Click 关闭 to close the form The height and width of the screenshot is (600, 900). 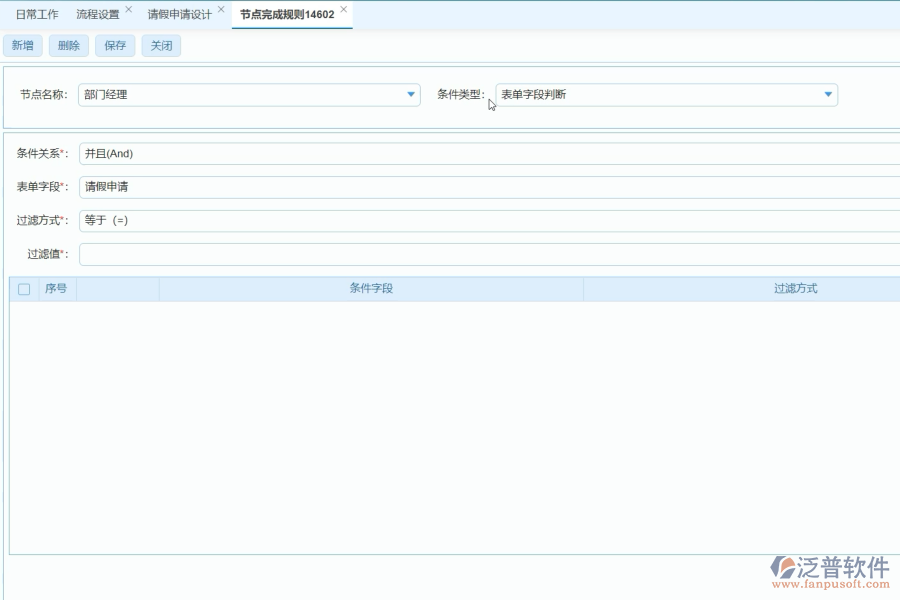[160, 45]
